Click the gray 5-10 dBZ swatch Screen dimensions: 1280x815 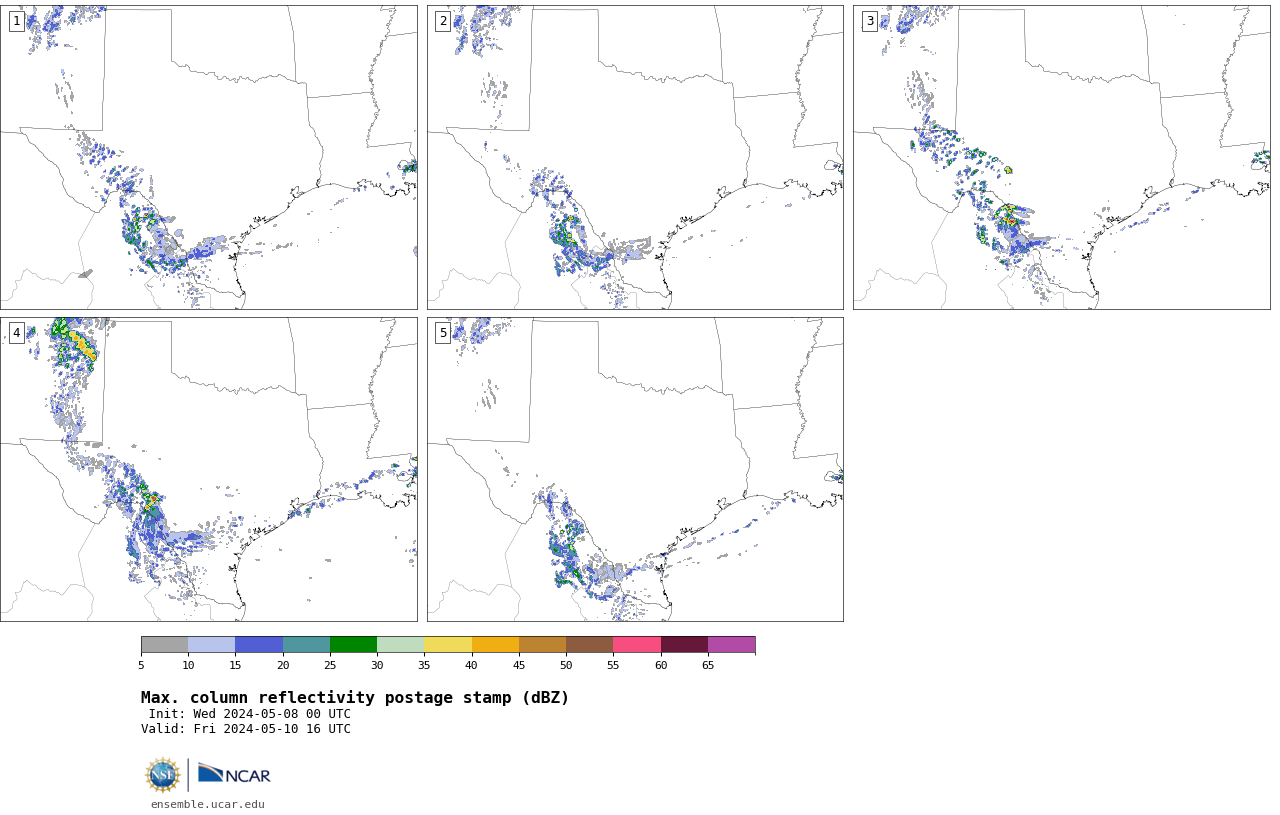click(164, 645)
